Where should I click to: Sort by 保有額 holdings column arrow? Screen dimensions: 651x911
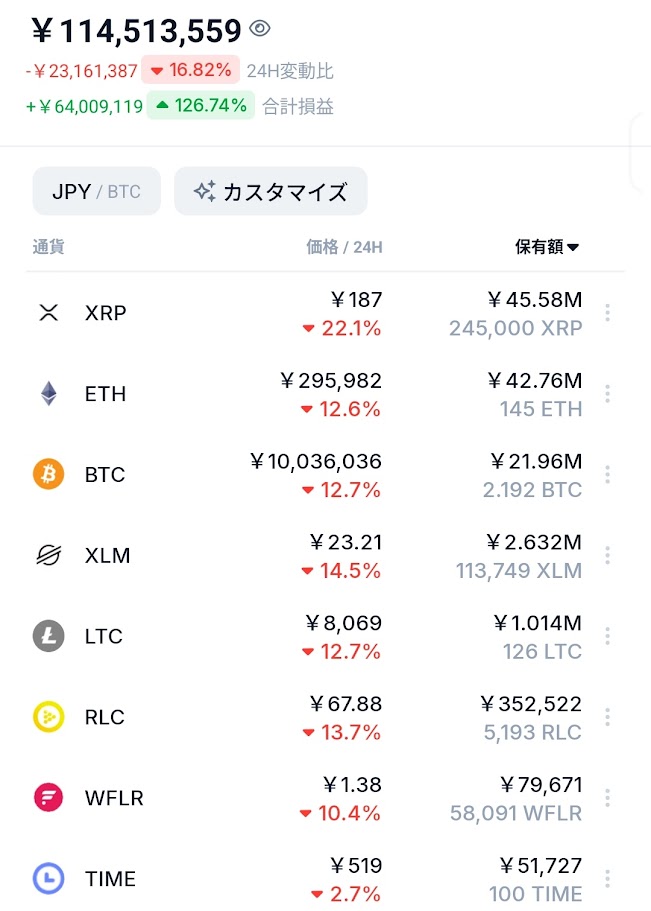click(573, 248)
